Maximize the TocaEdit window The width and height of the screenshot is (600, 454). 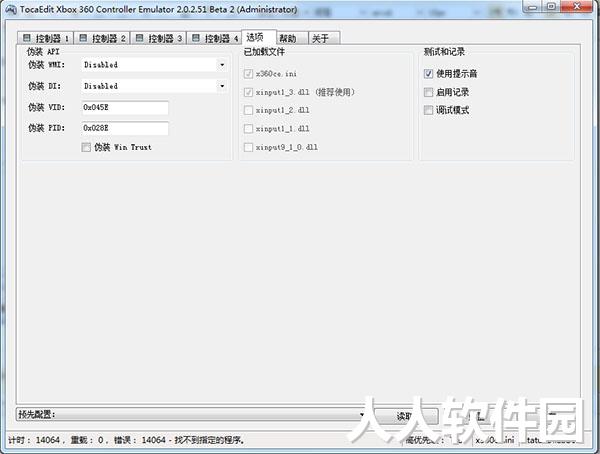pos(551,7)
